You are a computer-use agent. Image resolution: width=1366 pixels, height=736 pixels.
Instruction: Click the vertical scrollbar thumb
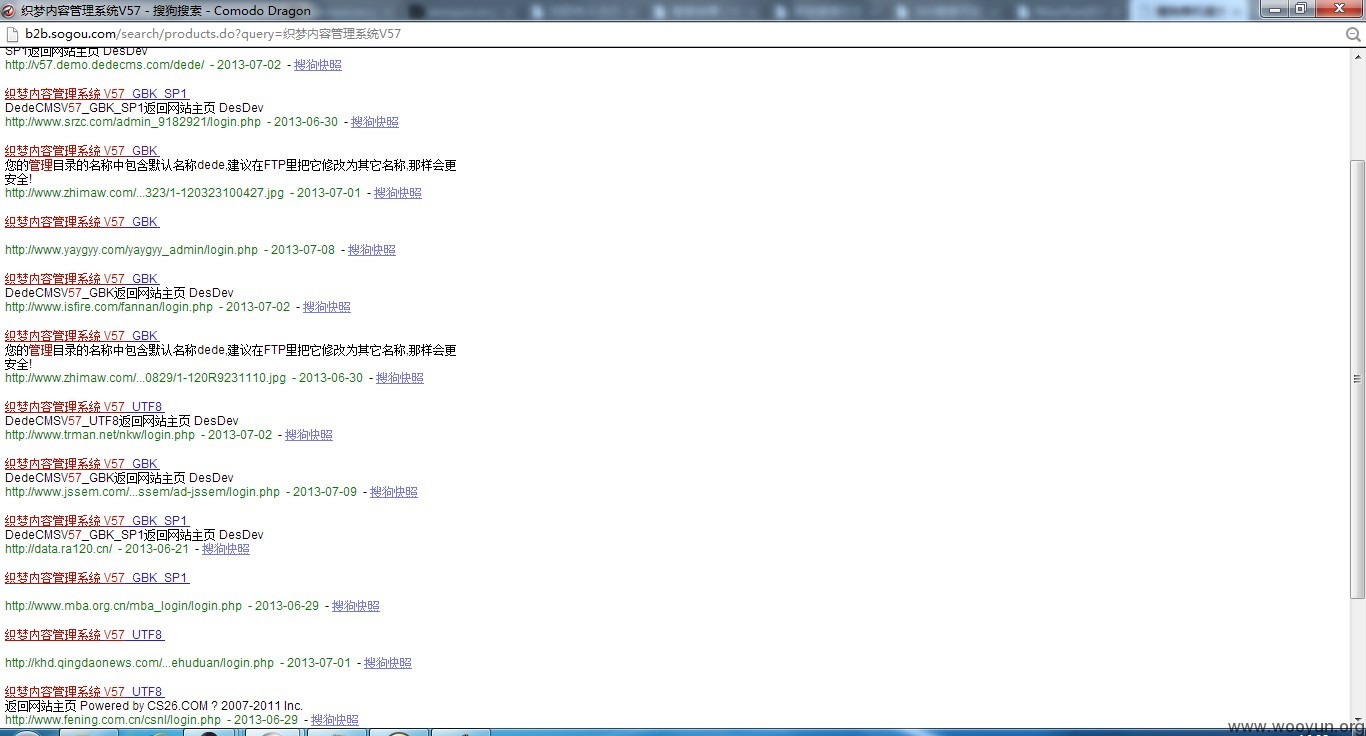(x=1357, y=379)
